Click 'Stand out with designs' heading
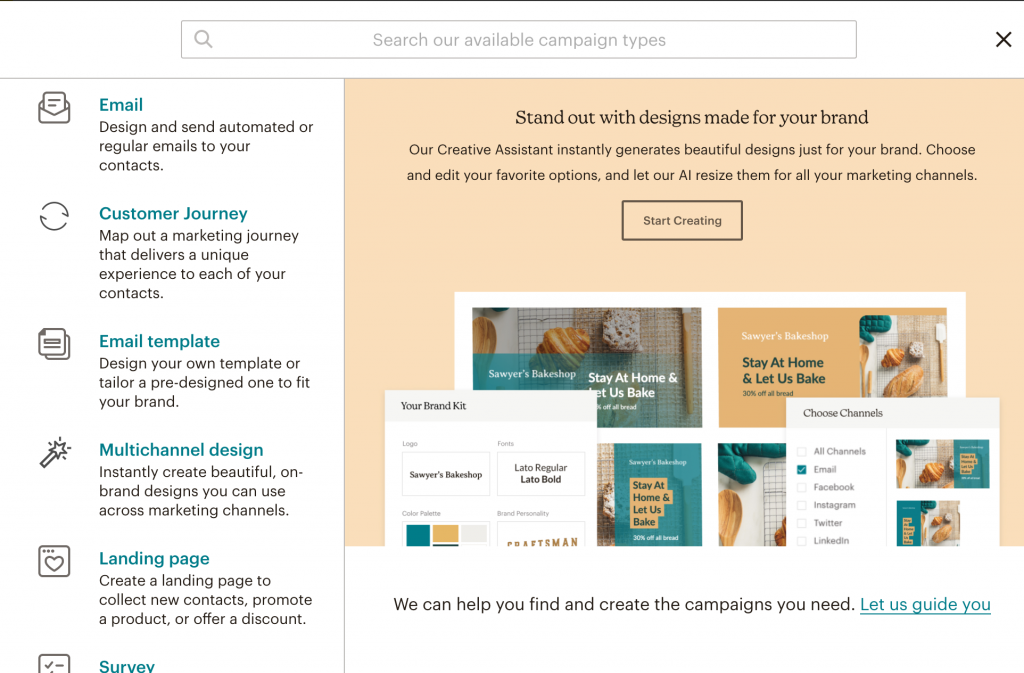 click(x=692, y=117)
